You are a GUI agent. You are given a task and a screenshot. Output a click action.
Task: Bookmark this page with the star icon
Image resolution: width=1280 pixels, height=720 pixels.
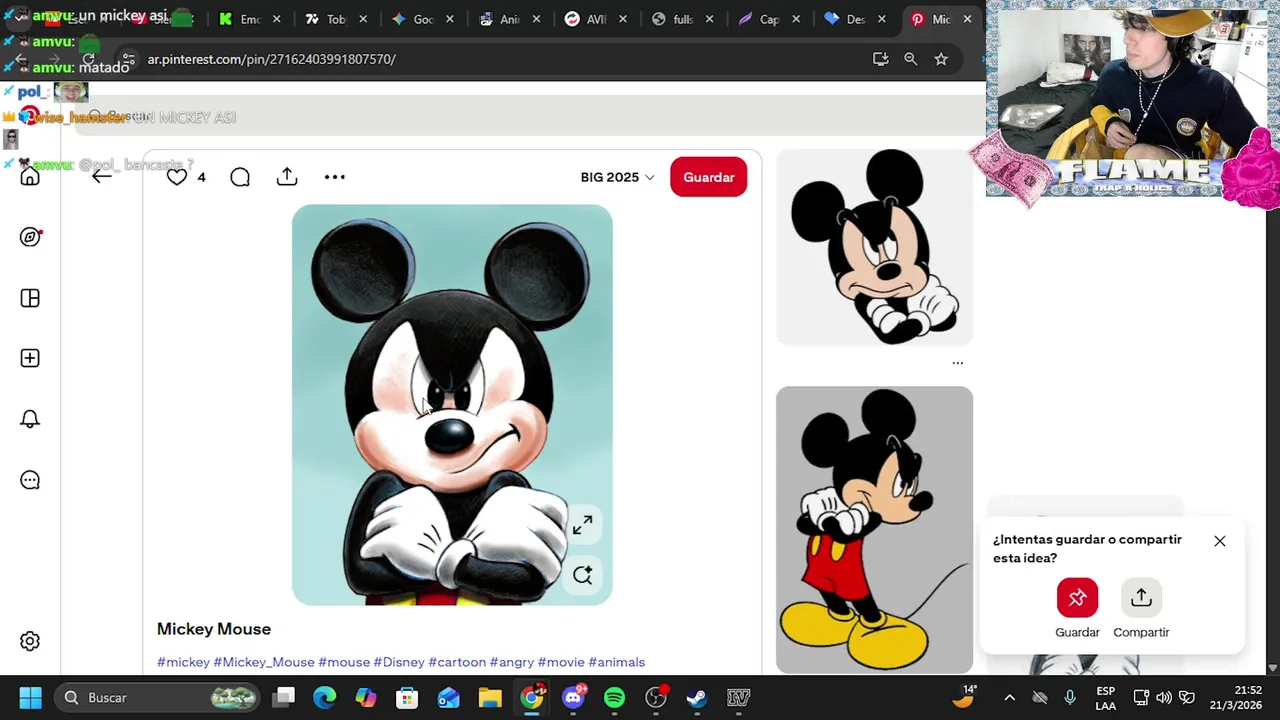coord(941,59)
